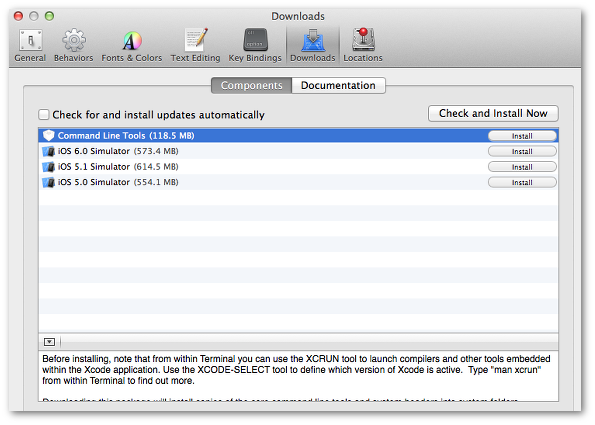Install the Command Line Tools

522,136
